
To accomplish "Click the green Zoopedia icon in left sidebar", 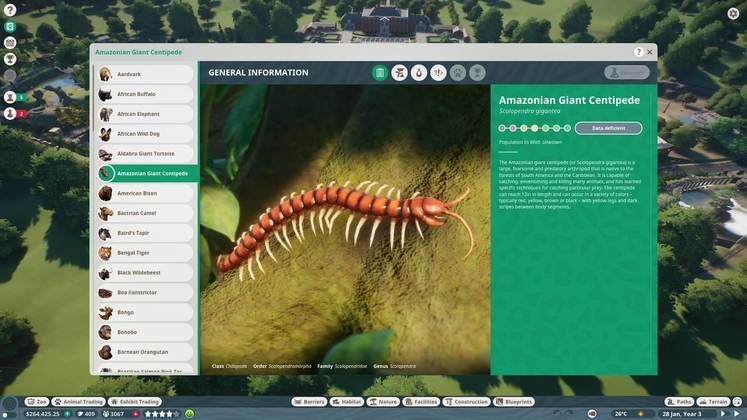I will click(x=10, y=27).
